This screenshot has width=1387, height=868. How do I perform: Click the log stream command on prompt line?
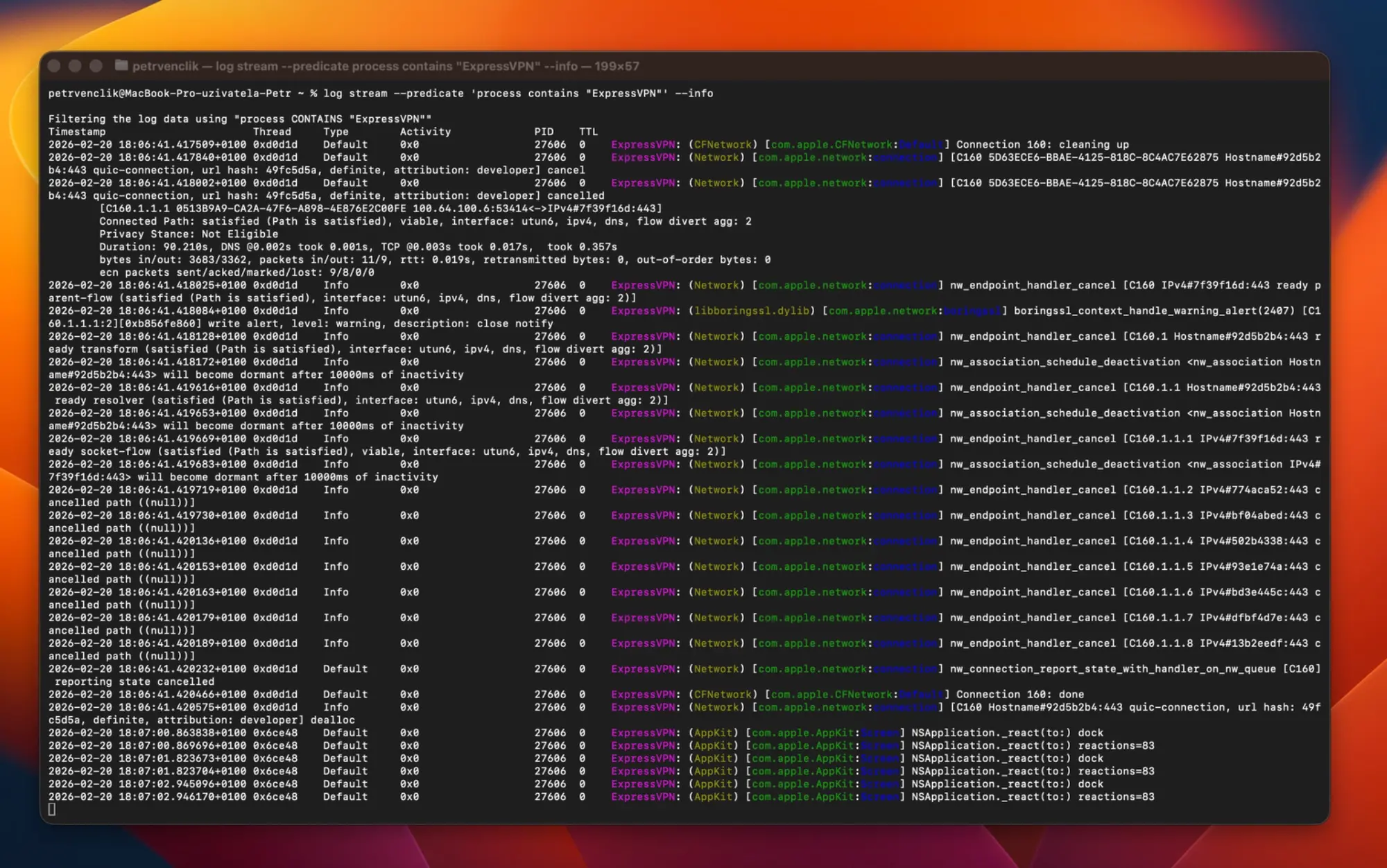click(517, 94)
